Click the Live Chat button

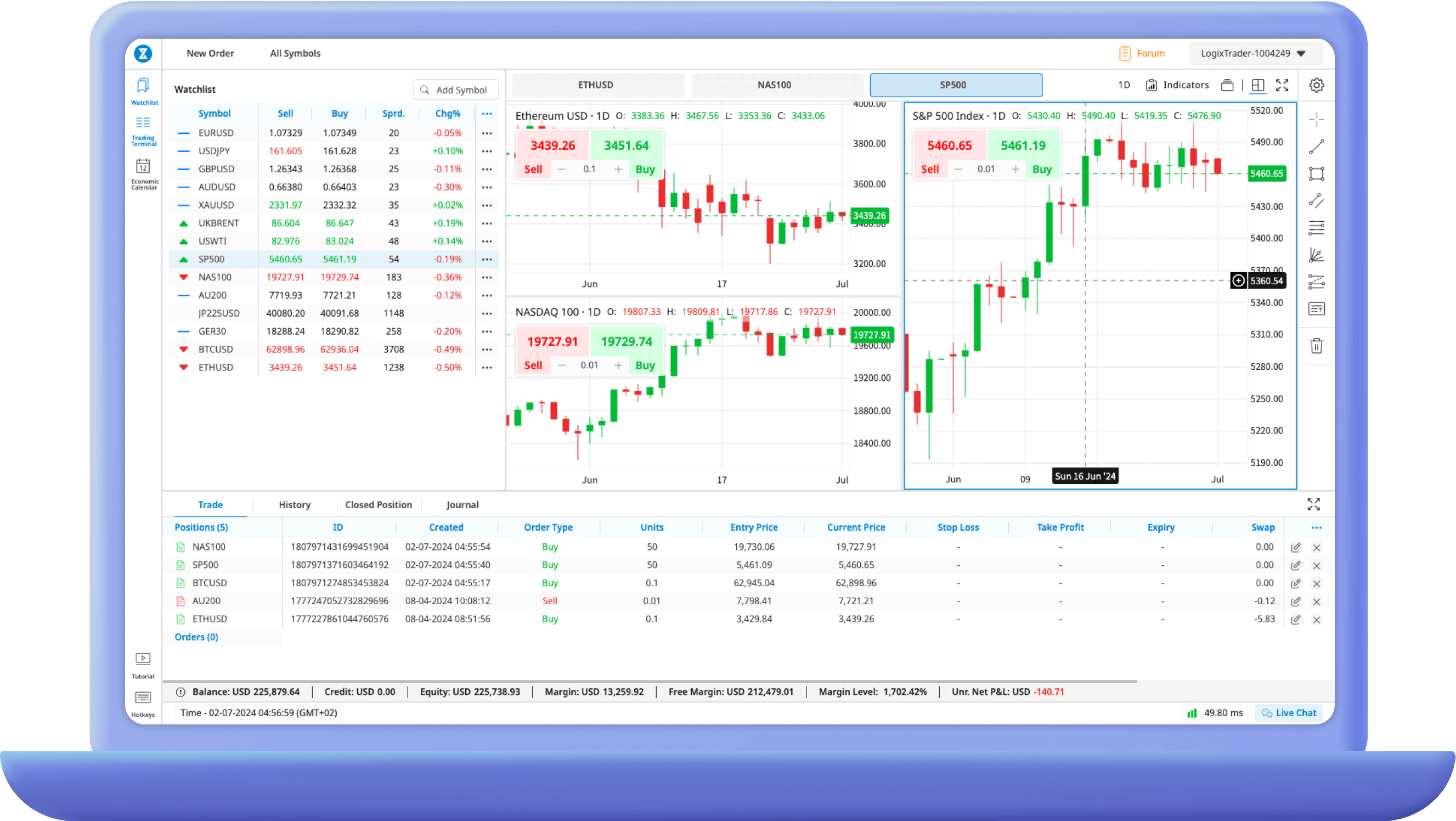1289,713
